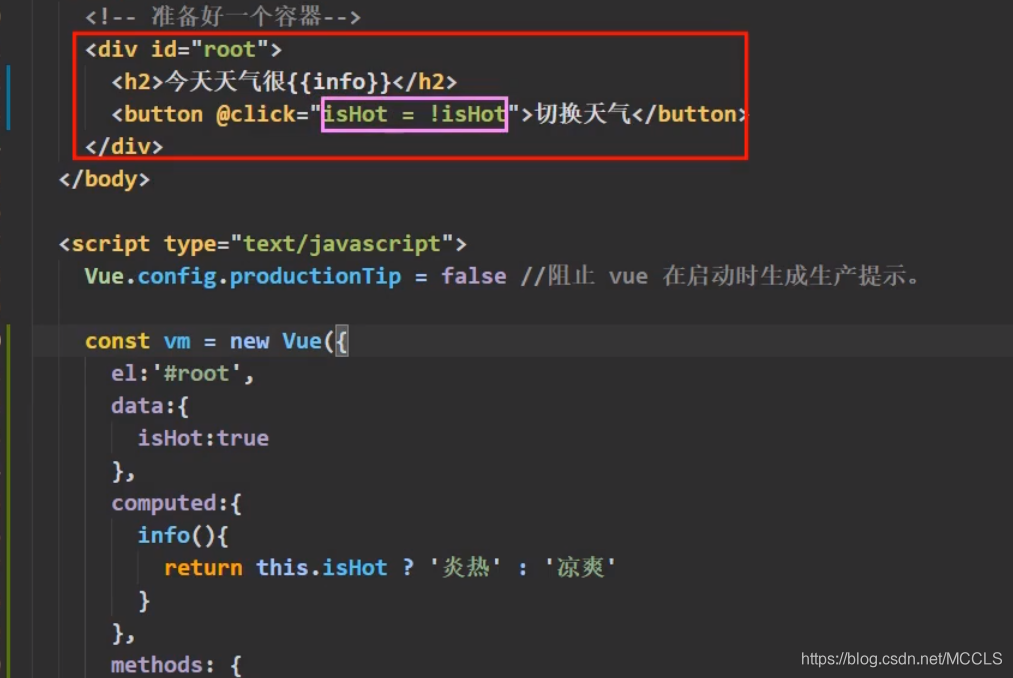Click the line const vm = new Vue({

216,341
